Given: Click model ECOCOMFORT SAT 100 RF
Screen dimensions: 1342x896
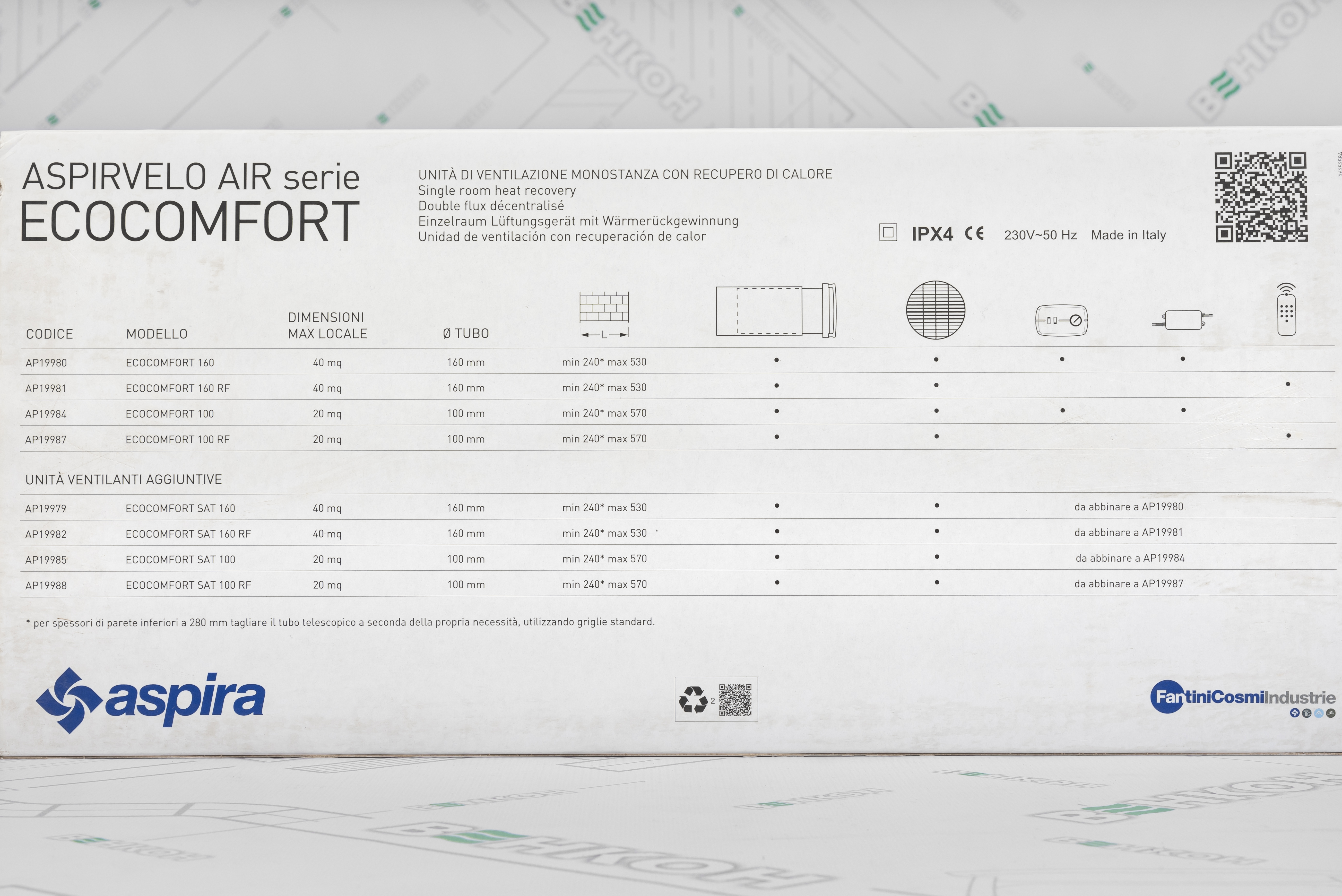Looking at the screenshot, I should click(188, 585).
